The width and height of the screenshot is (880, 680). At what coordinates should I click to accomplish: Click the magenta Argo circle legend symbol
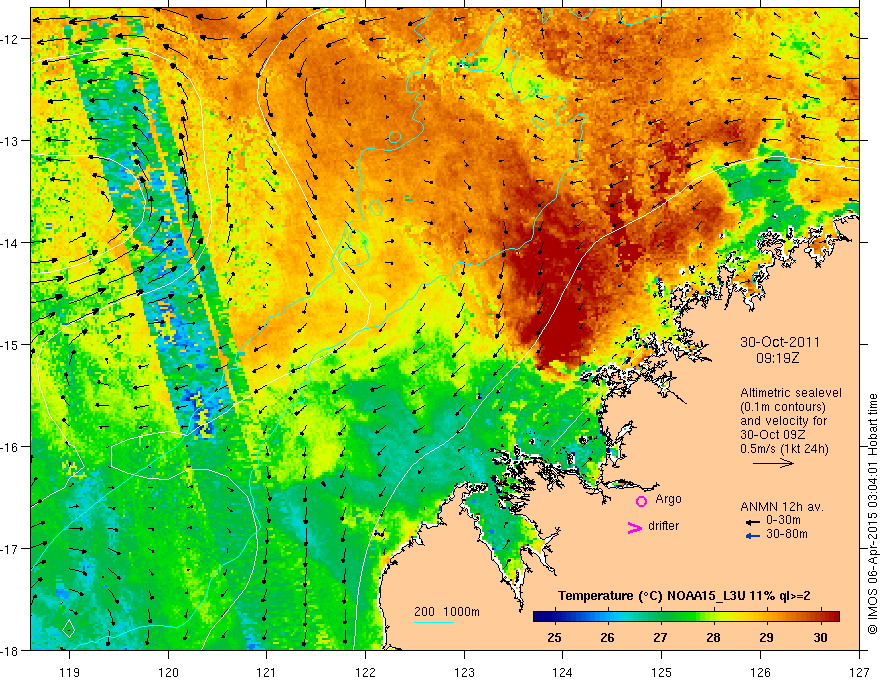641,501
